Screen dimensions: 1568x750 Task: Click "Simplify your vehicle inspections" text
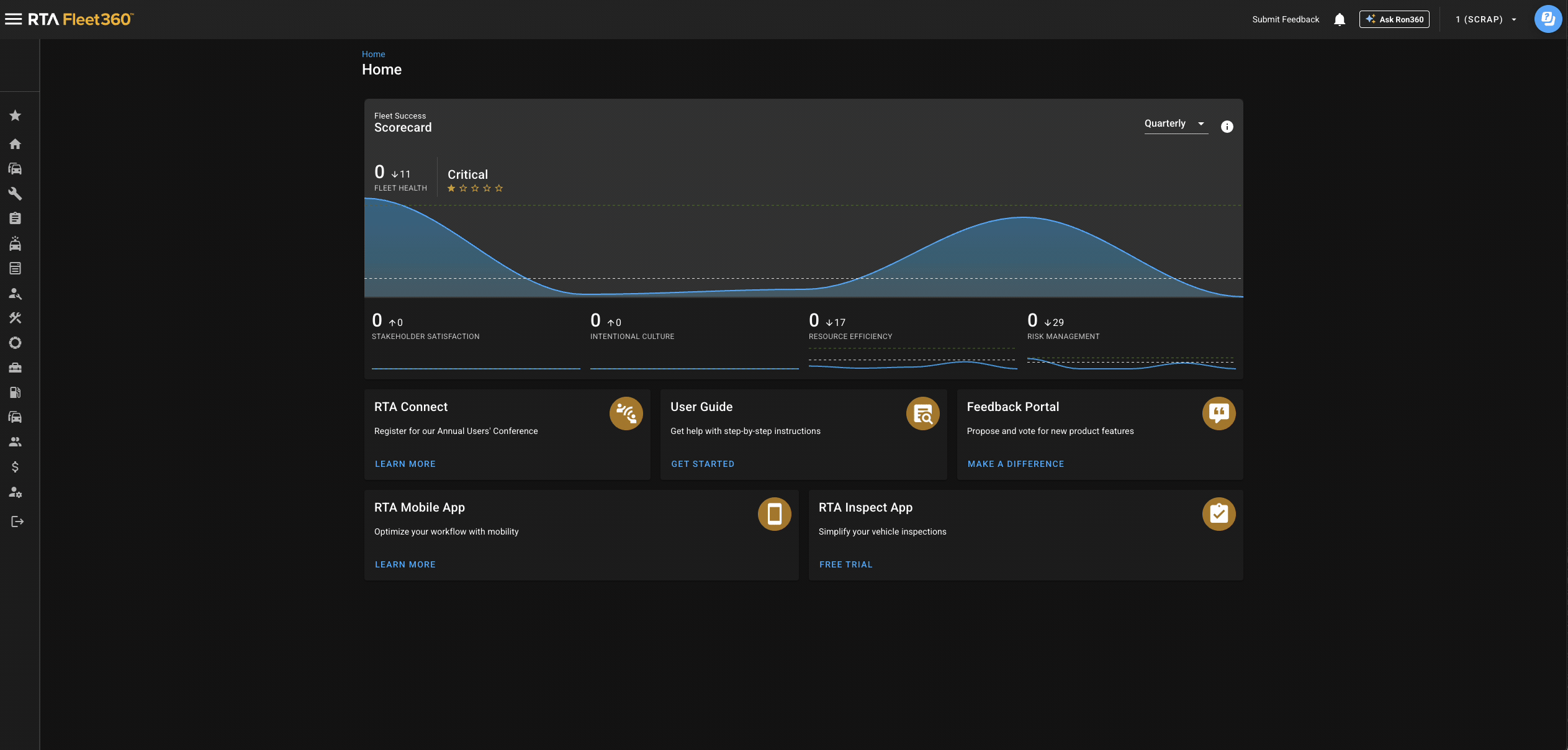[883, 531]
